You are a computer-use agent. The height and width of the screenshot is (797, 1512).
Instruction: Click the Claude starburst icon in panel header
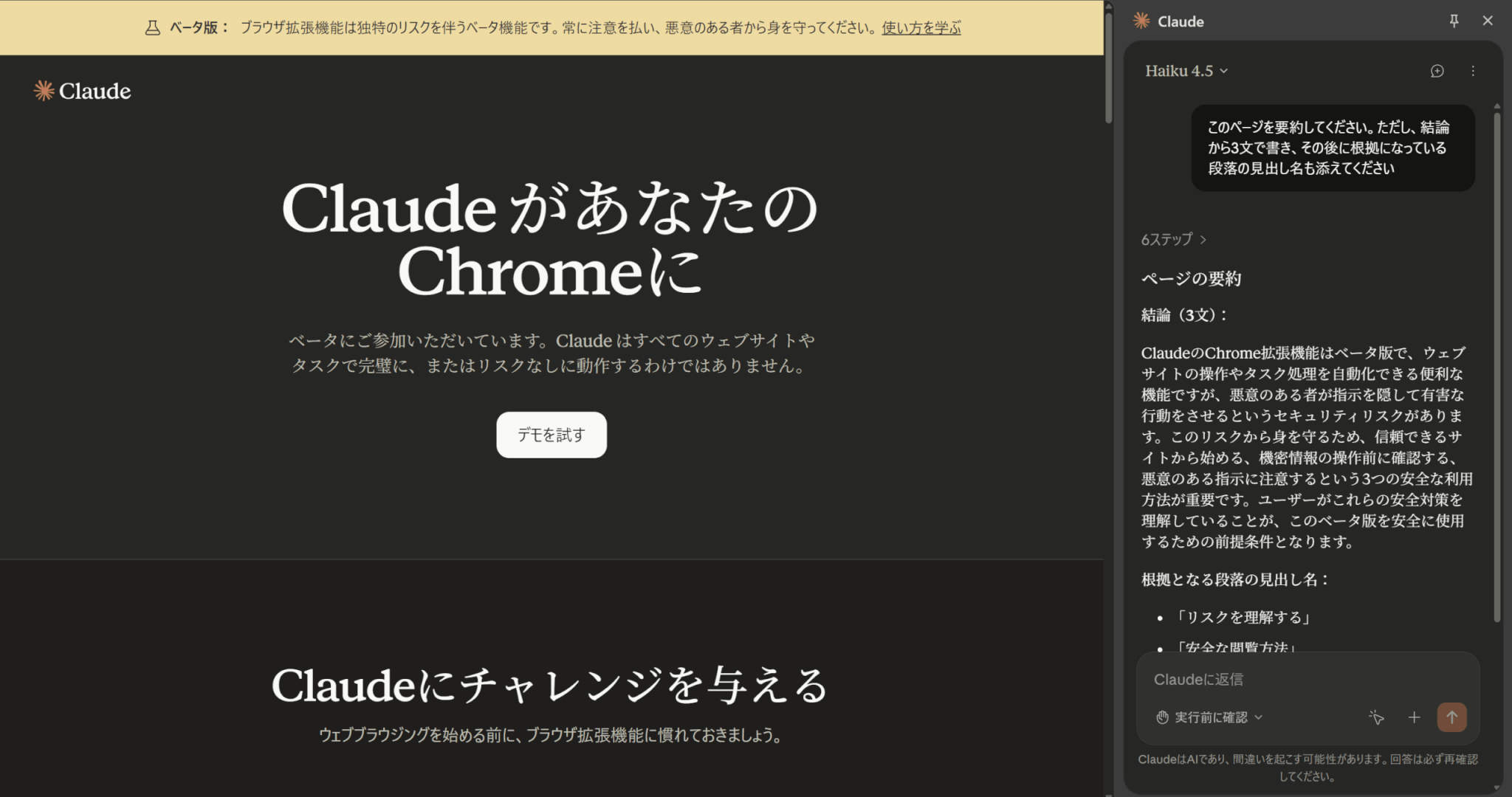pyautogui.click(x=1141, y=21)
